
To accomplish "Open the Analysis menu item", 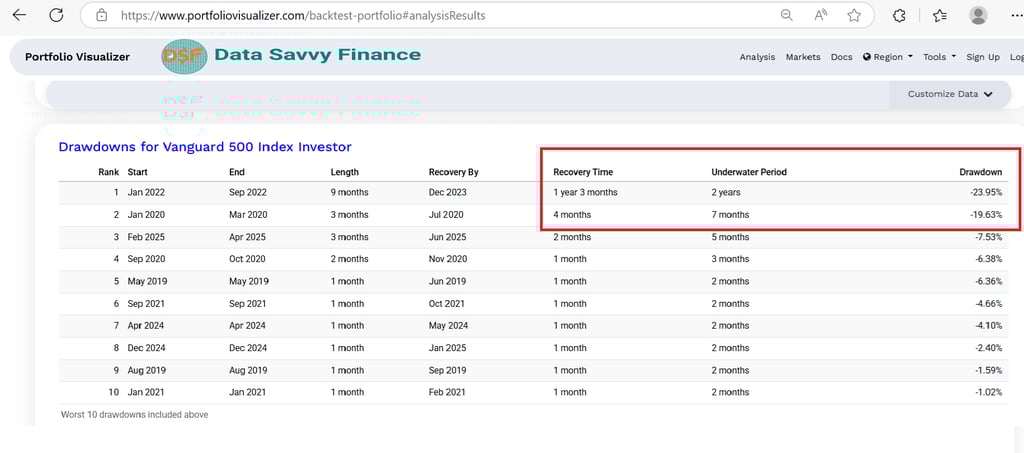I will click(757, 57).
